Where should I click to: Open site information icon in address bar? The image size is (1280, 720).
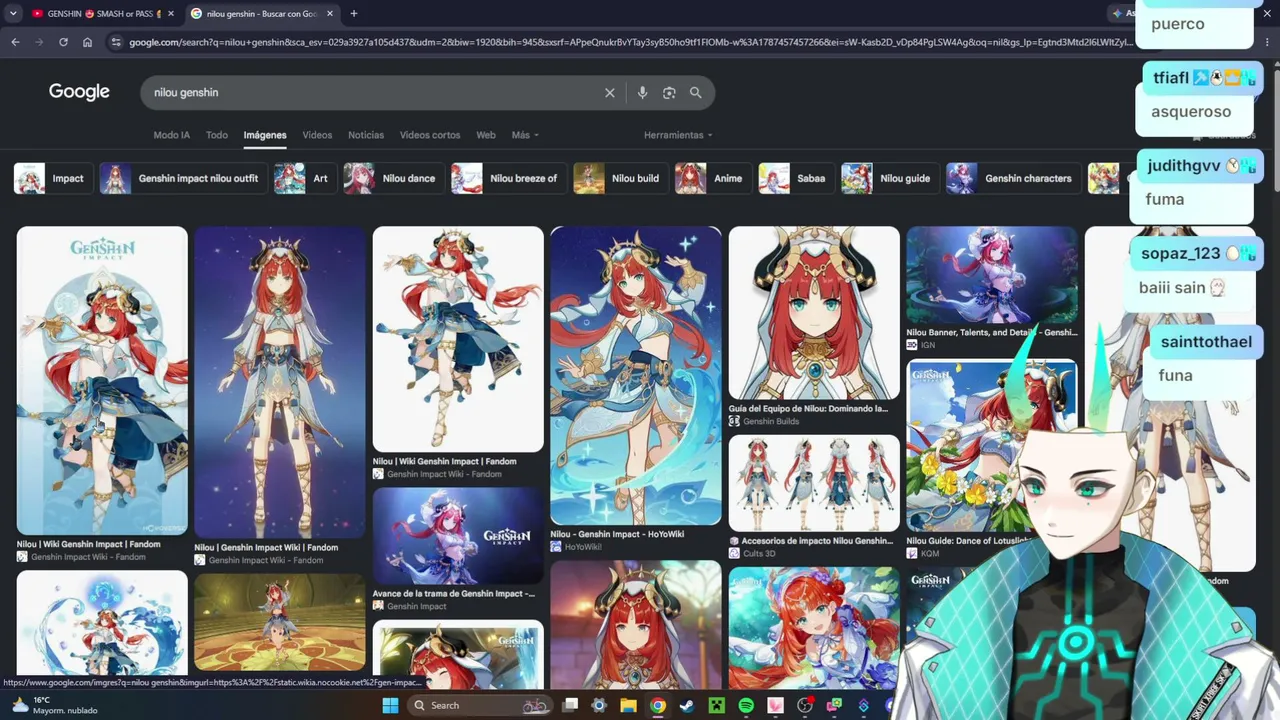click(x=116, y=42)
